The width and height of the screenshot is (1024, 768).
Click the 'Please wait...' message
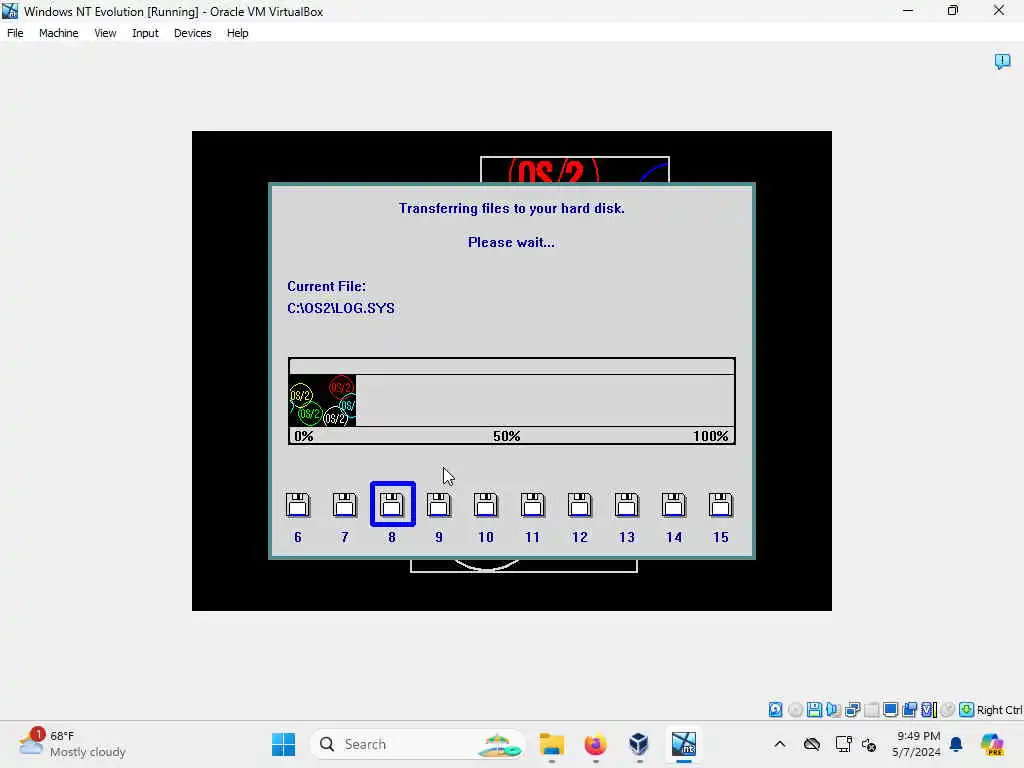tap(511, 242)
